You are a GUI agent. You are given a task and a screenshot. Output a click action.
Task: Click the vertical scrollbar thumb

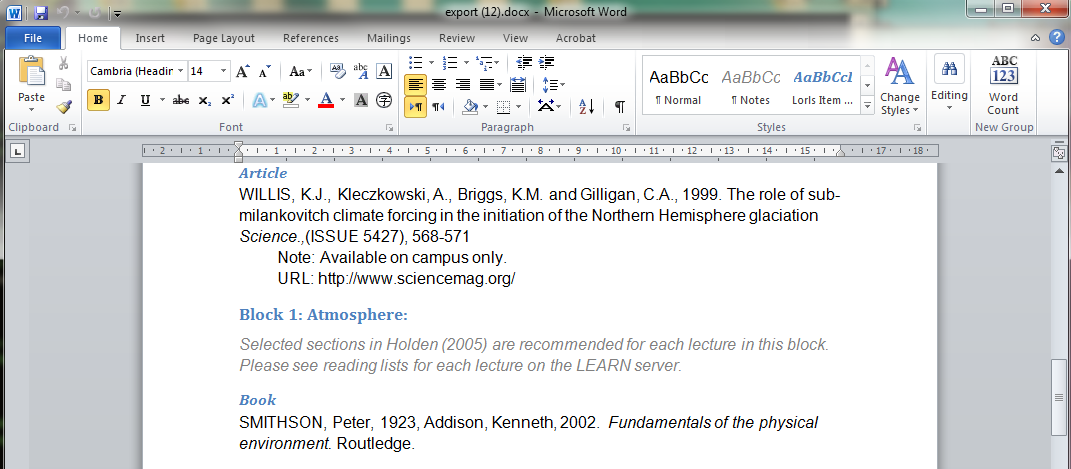pos(1059,396)
